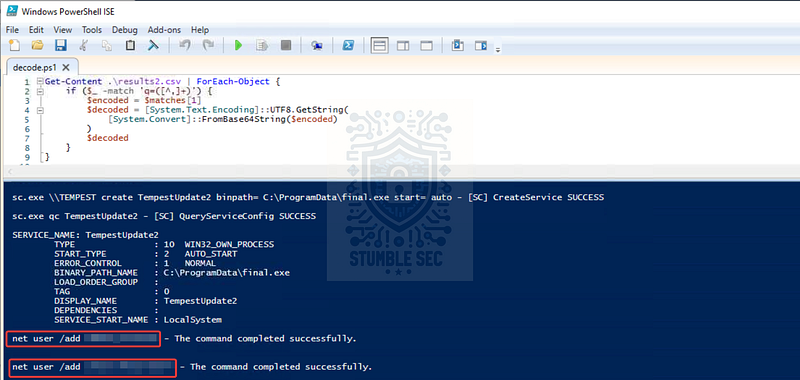Viewport: 800px width, 380px height.
Task: Click the Open script folder icon
Action: point(37,46)
